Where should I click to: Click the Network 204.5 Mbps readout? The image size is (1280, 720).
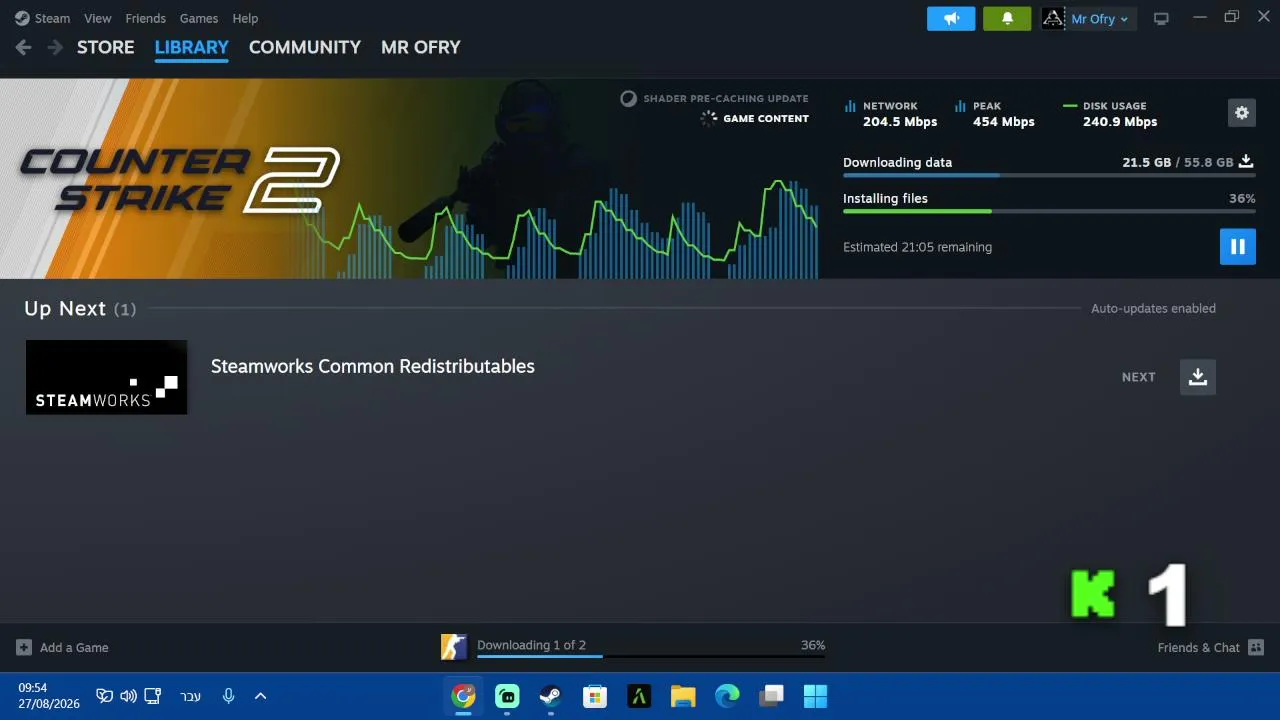pyautogui.click(x=891, y=114)
